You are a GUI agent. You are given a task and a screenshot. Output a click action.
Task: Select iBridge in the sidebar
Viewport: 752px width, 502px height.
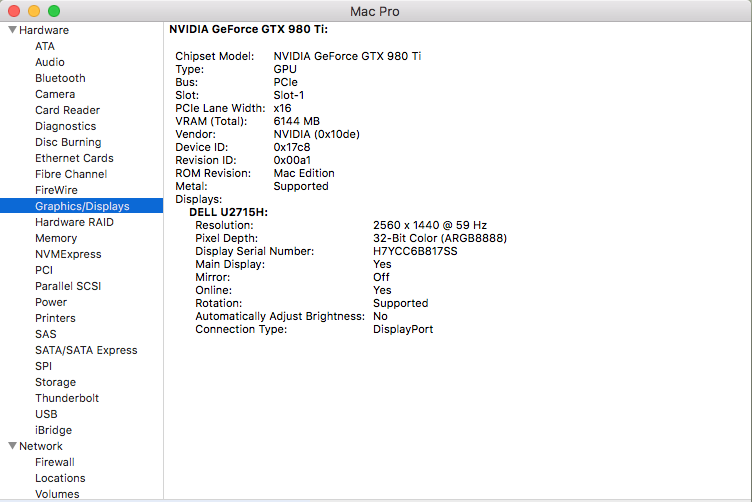(53, 430)
